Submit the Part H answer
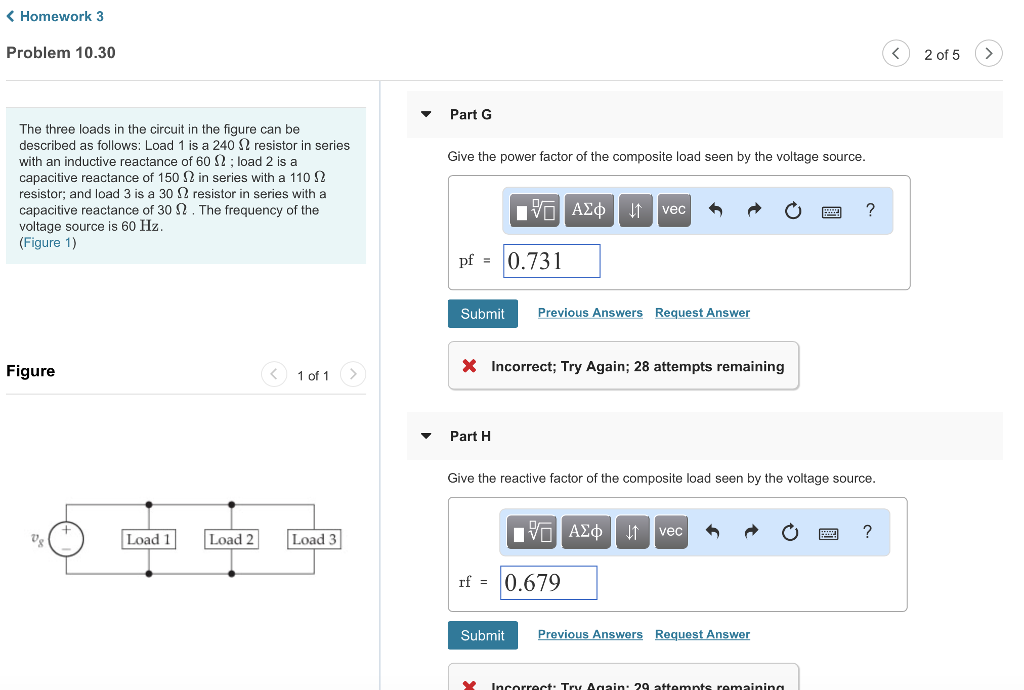The image size is (1024, 690). click(x=483, y=635)
